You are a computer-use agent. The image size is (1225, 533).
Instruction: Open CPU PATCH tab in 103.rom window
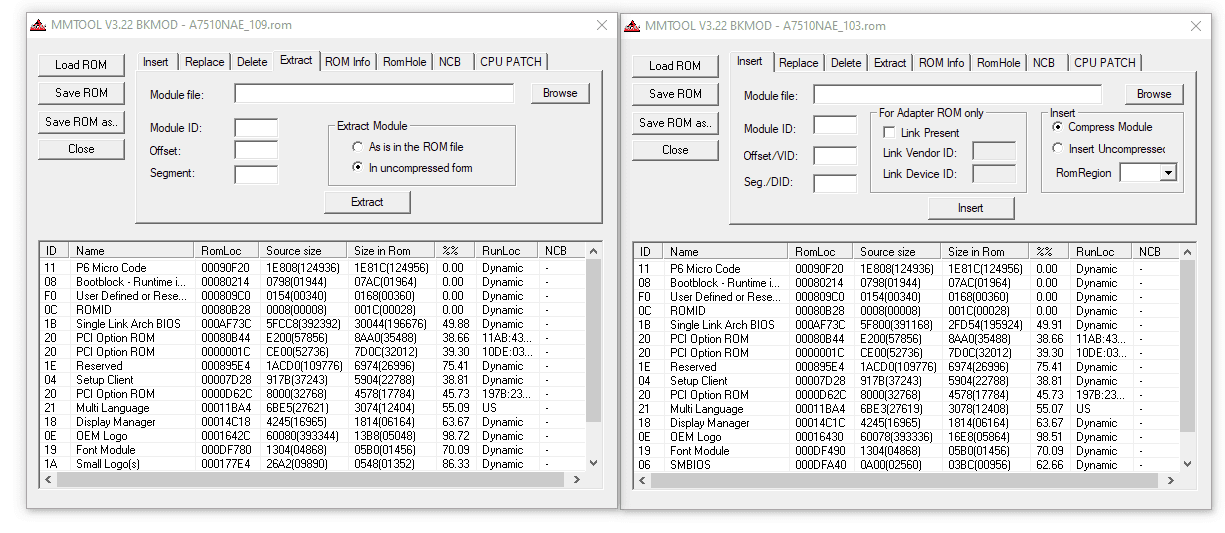tap(1105, 63)
